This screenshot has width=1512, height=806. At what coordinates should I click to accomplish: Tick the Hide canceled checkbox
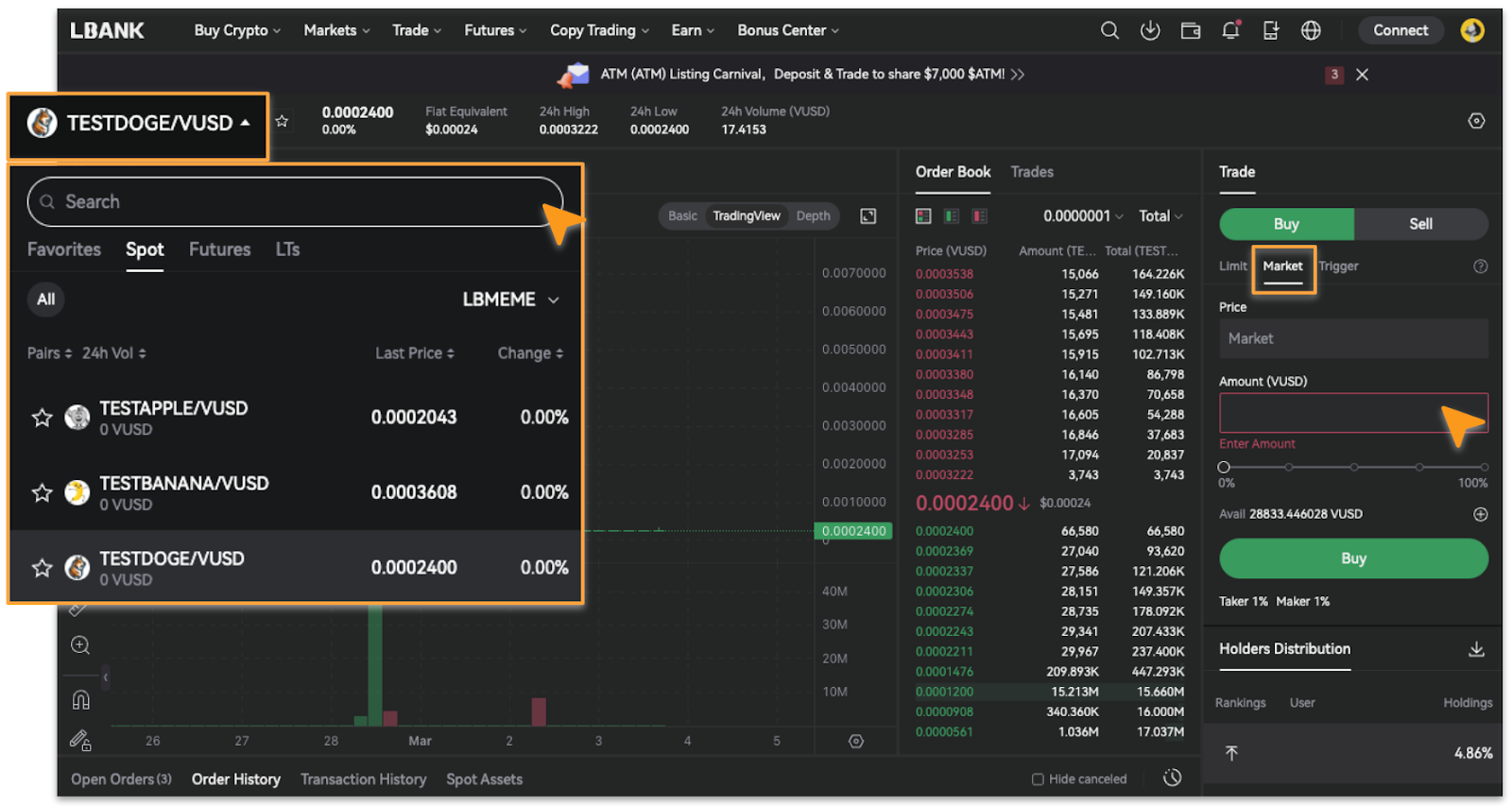[1038, 780]
